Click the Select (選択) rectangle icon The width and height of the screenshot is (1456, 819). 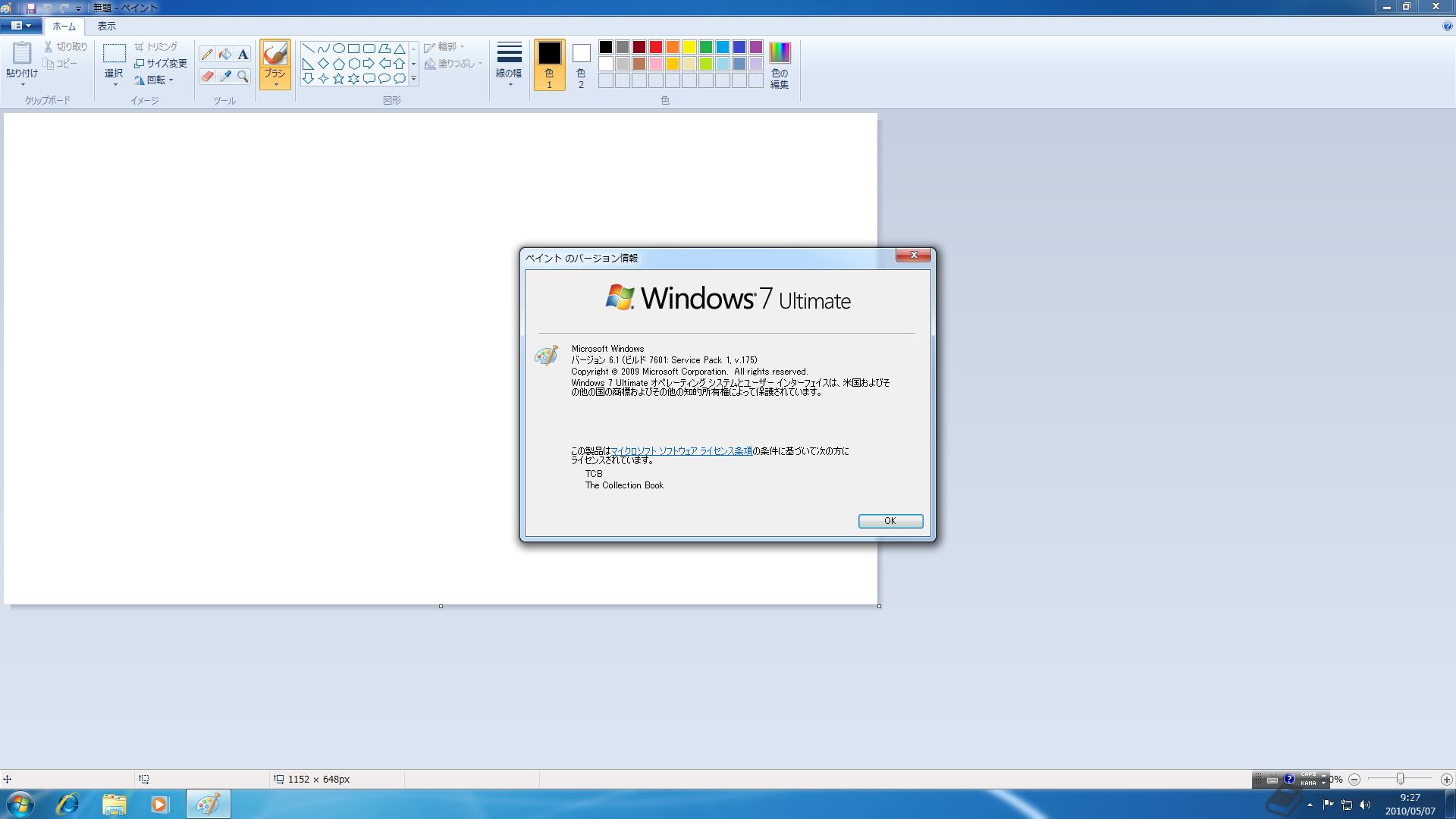click(114, 53)
